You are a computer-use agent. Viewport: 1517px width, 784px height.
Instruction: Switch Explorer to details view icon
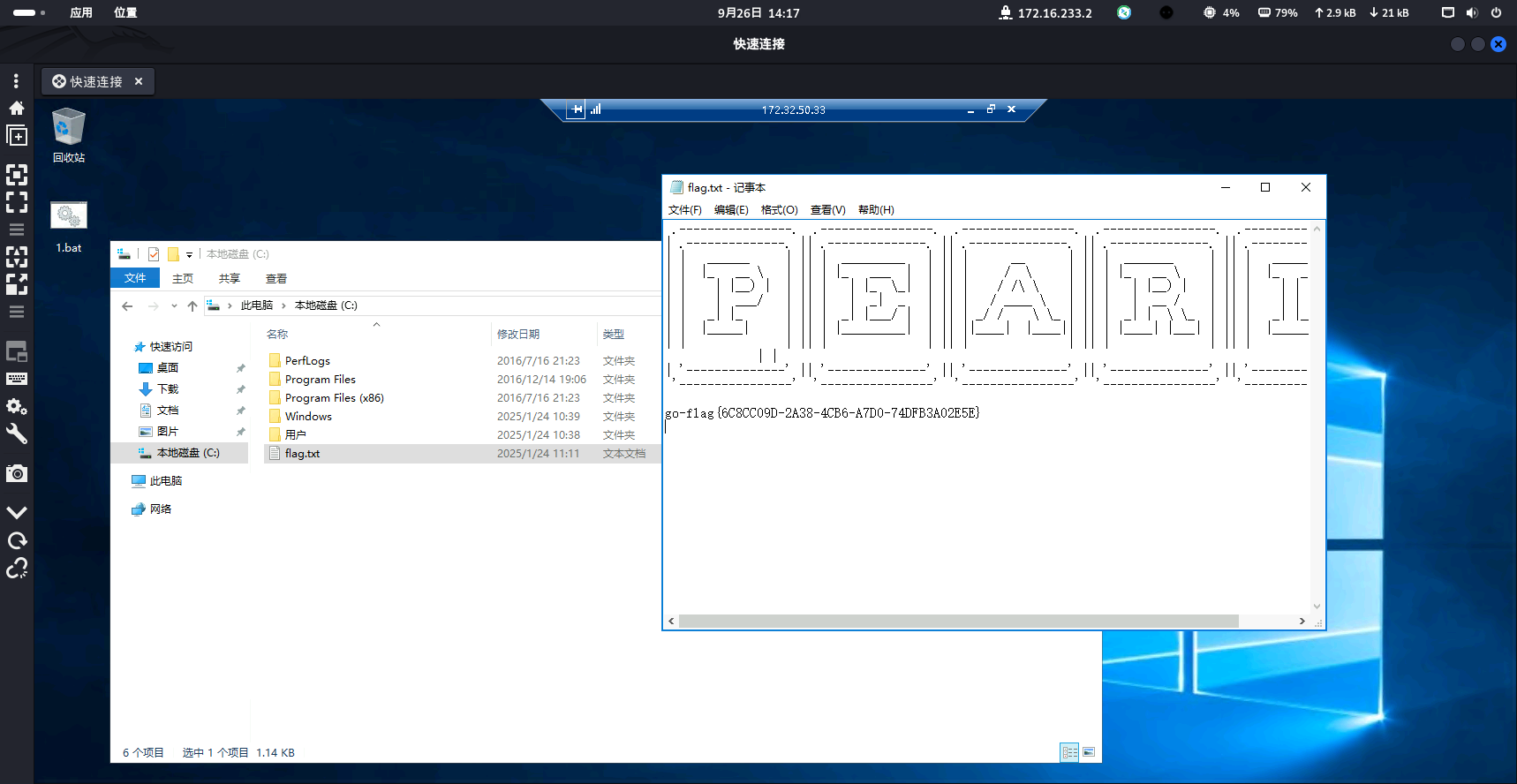[x=1069, y=752]
